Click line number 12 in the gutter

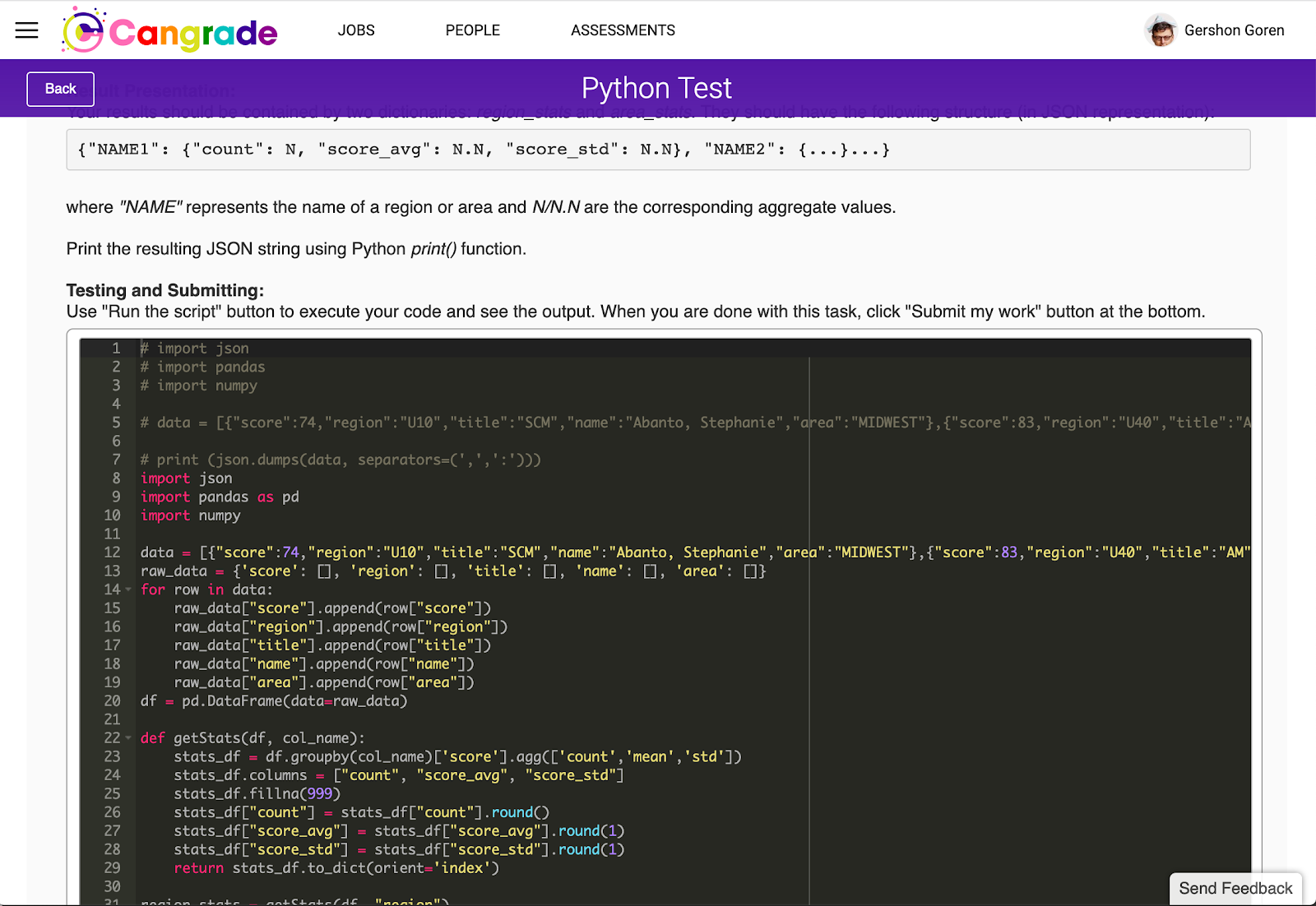pos(112,552)
